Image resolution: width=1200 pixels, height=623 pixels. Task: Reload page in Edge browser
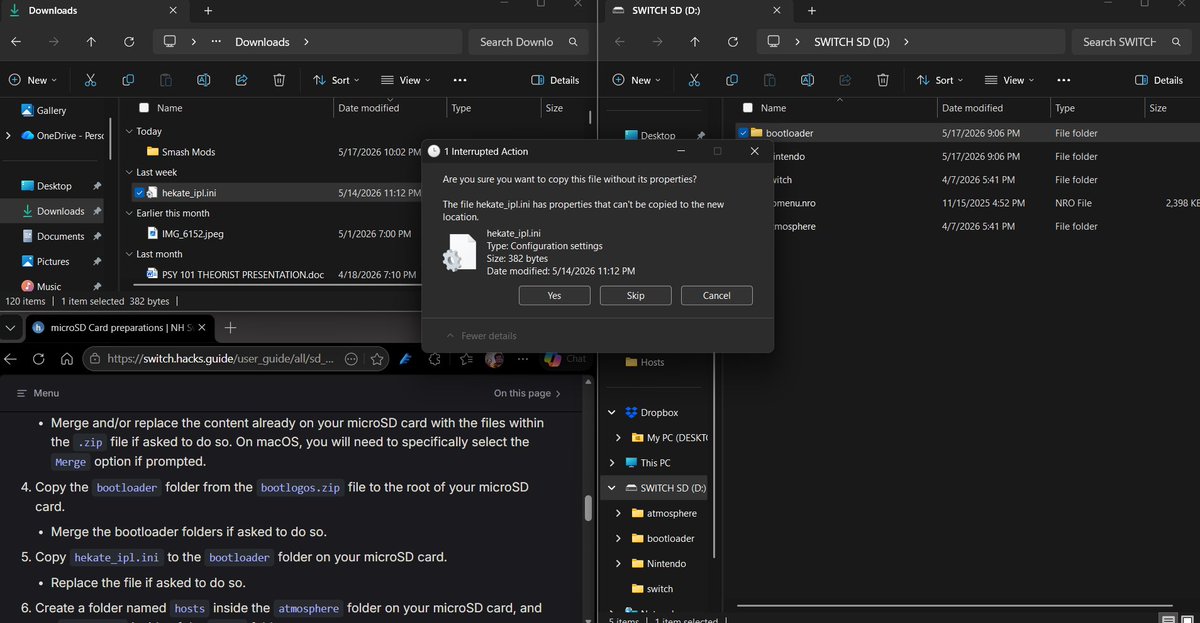(38, 358)
